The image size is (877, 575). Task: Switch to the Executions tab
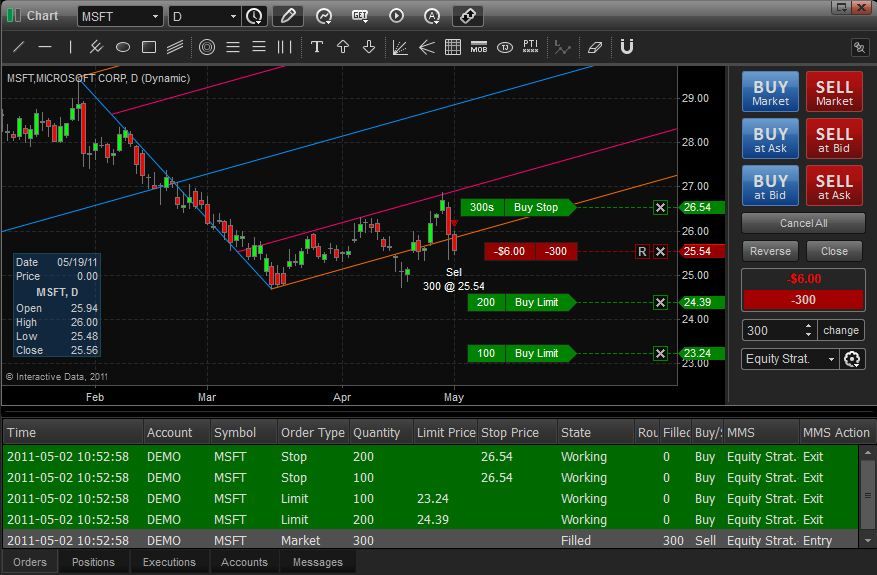pyautogui.click(x=169, y=562)
